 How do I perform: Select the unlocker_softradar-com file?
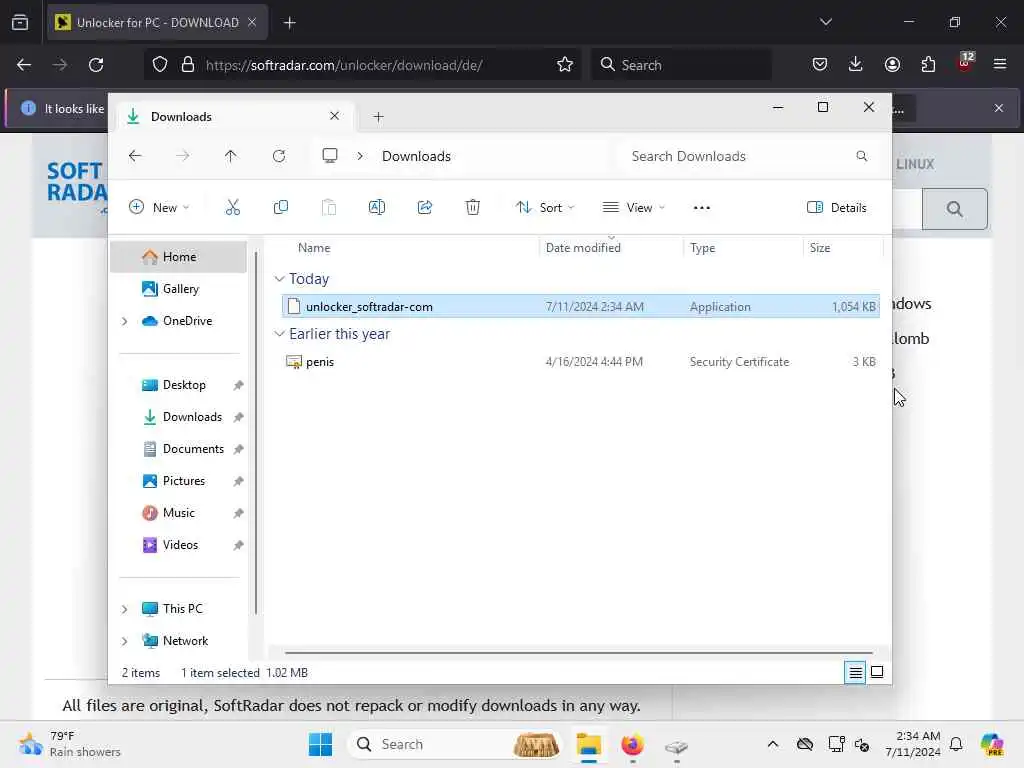[x=581, y=306]
